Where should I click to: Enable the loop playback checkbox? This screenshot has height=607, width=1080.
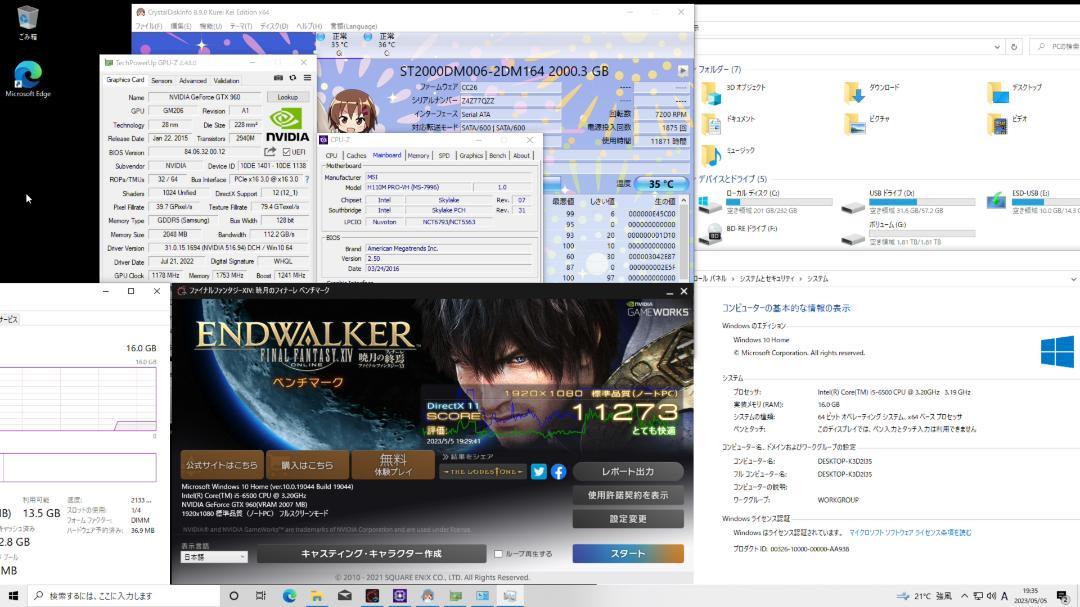coord(498,554)
